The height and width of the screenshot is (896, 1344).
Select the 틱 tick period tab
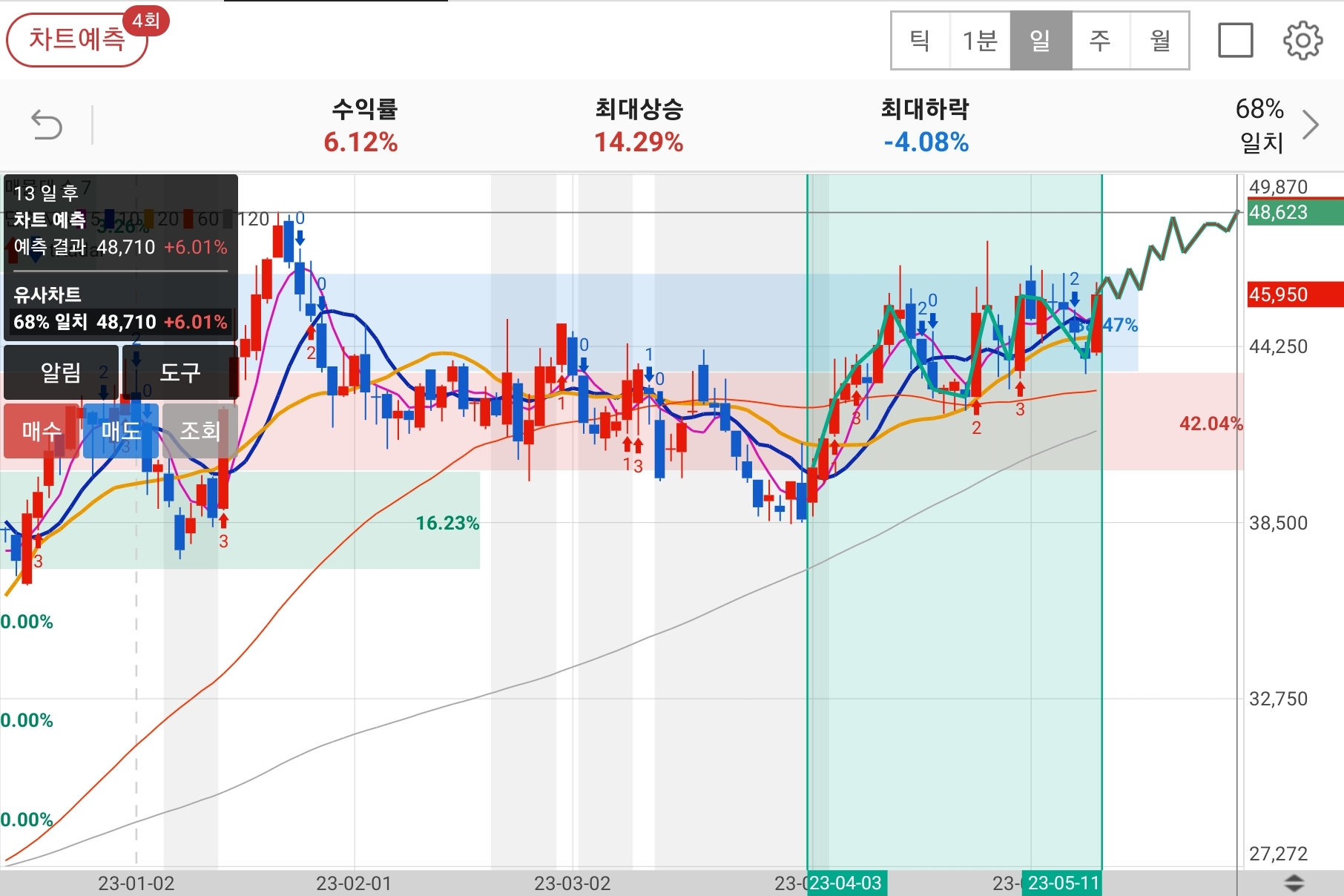point(920,40)
